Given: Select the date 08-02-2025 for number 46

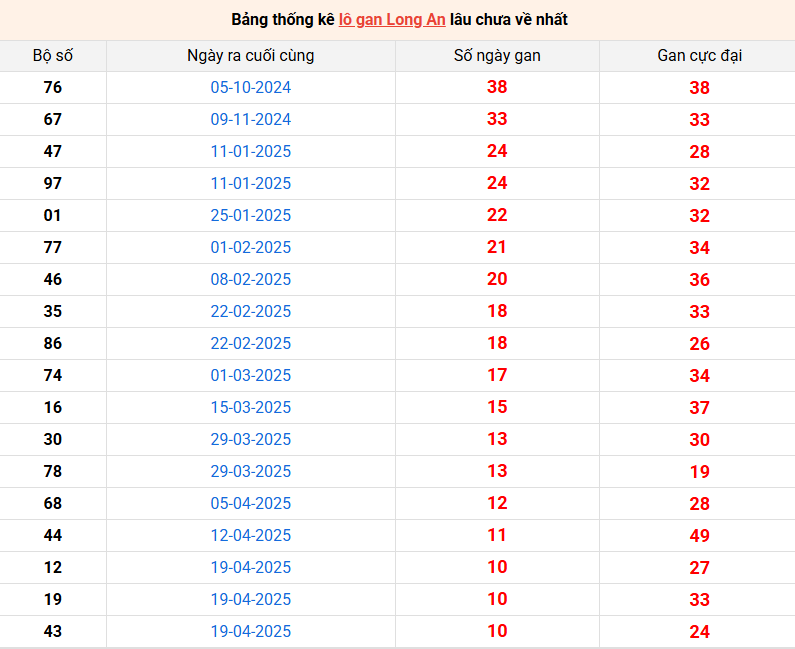Looking at the screenshot, I should (x=250, y=280).
